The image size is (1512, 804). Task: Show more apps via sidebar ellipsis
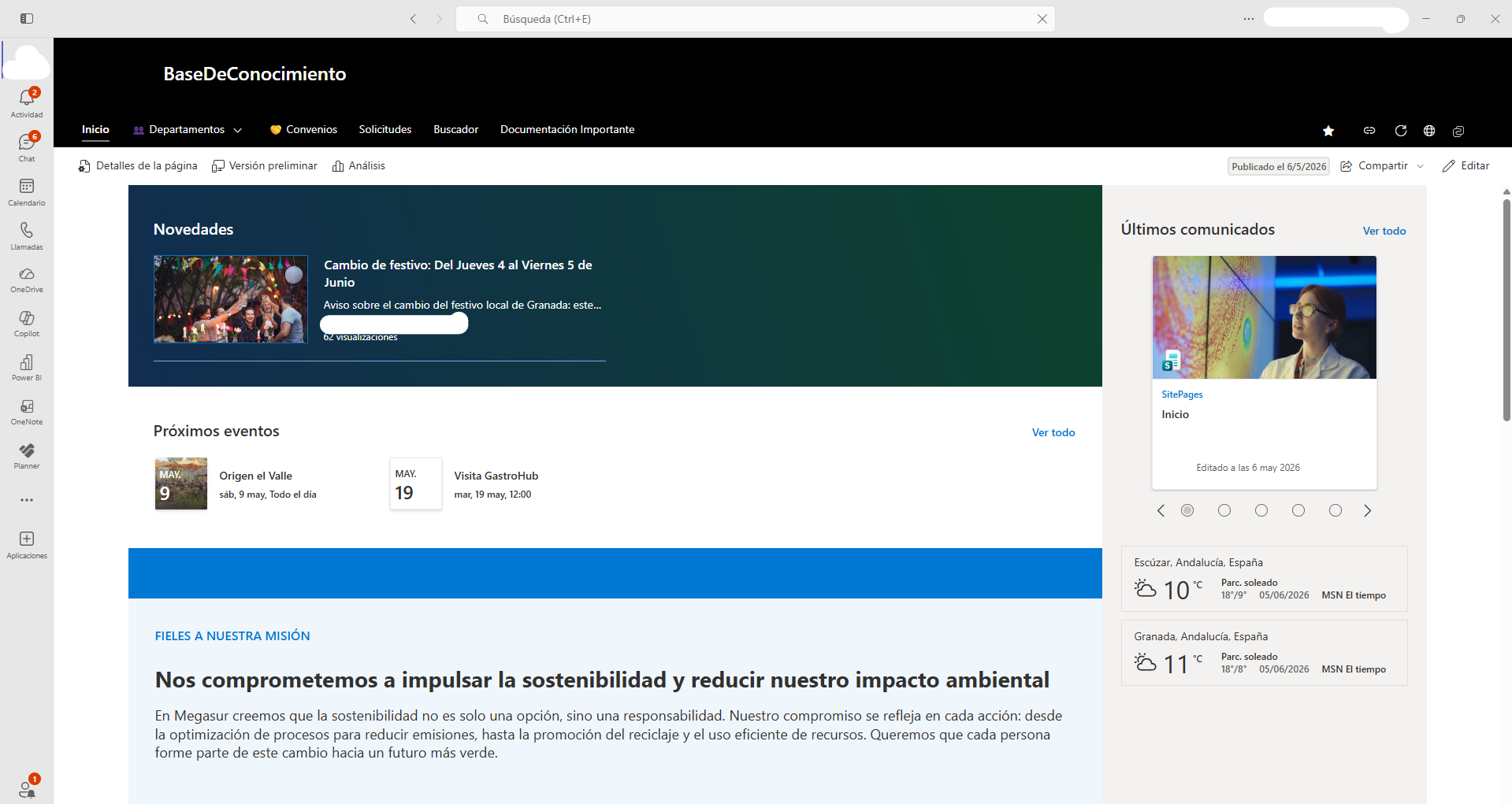tap(27, 500)
